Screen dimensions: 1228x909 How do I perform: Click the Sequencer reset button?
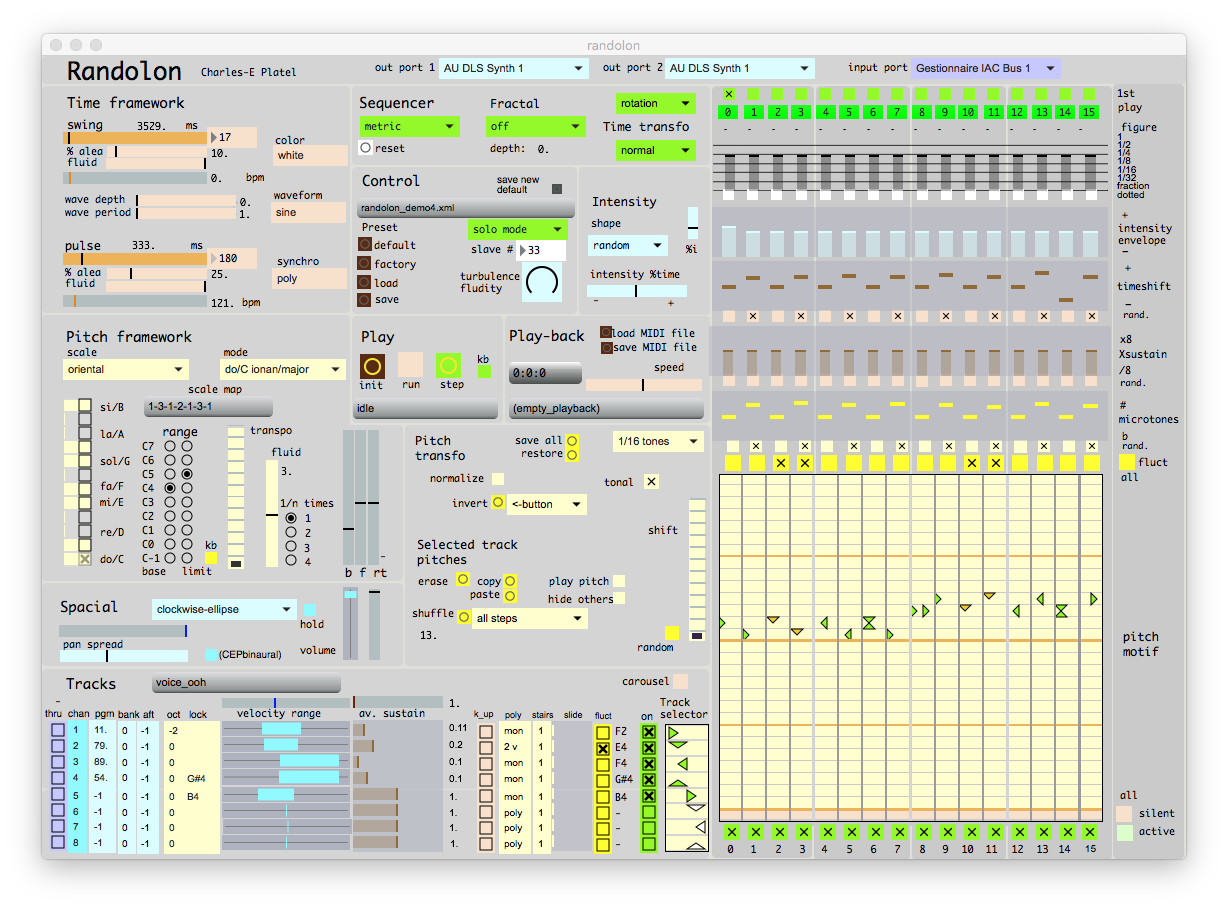click(x=366, y=148)
